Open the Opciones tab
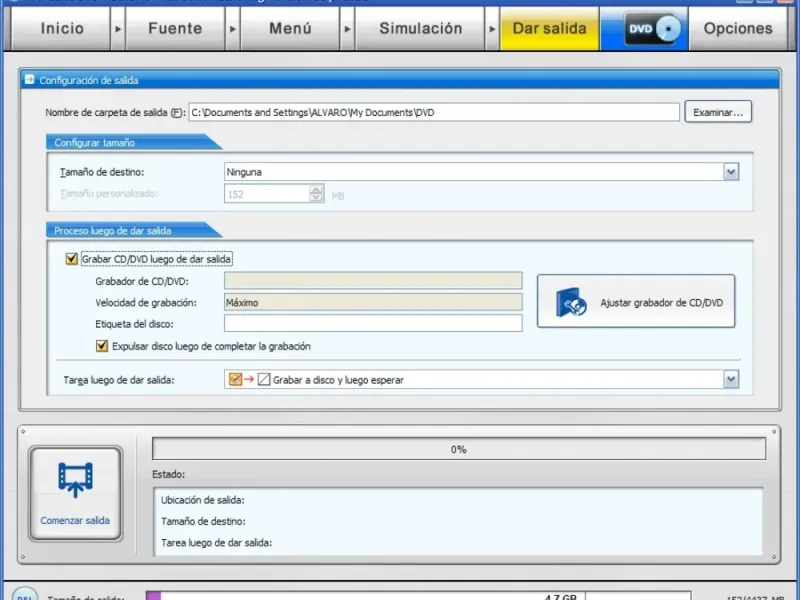Screen dimensions: 800x600 738,29
